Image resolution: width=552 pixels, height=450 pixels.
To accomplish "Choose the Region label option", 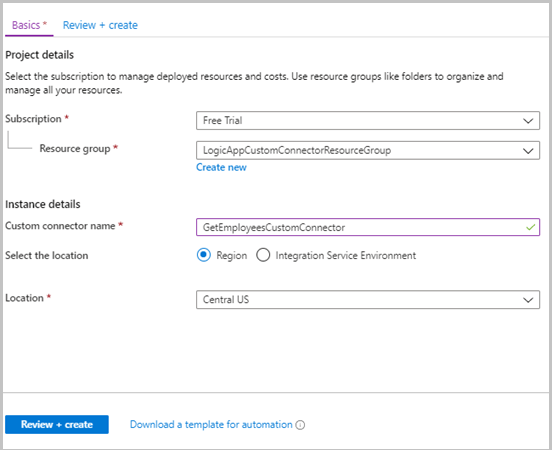I will (x=231, y=256).
